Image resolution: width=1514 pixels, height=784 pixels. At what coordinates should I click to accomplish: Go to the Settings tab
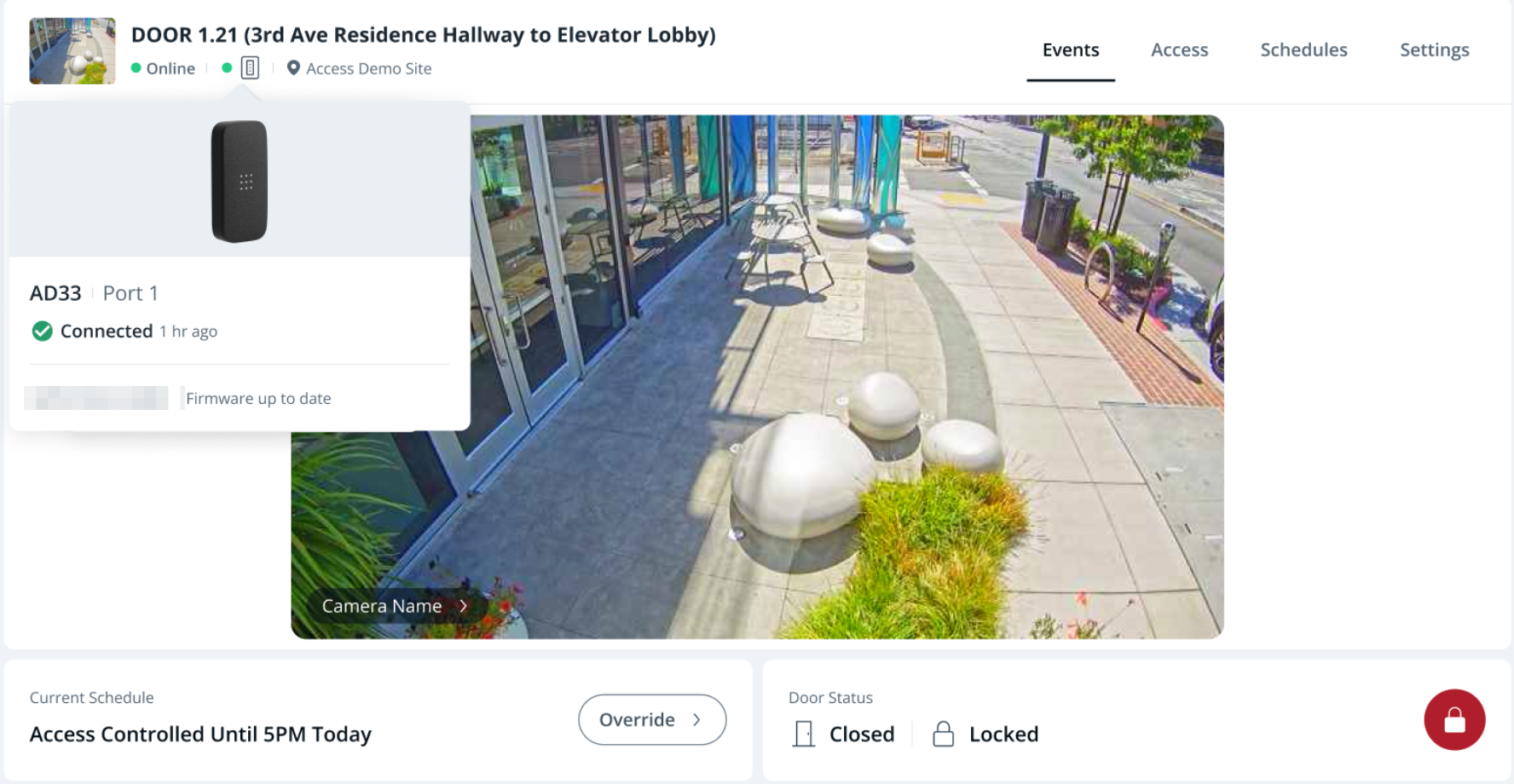[x=1434, y=49]
